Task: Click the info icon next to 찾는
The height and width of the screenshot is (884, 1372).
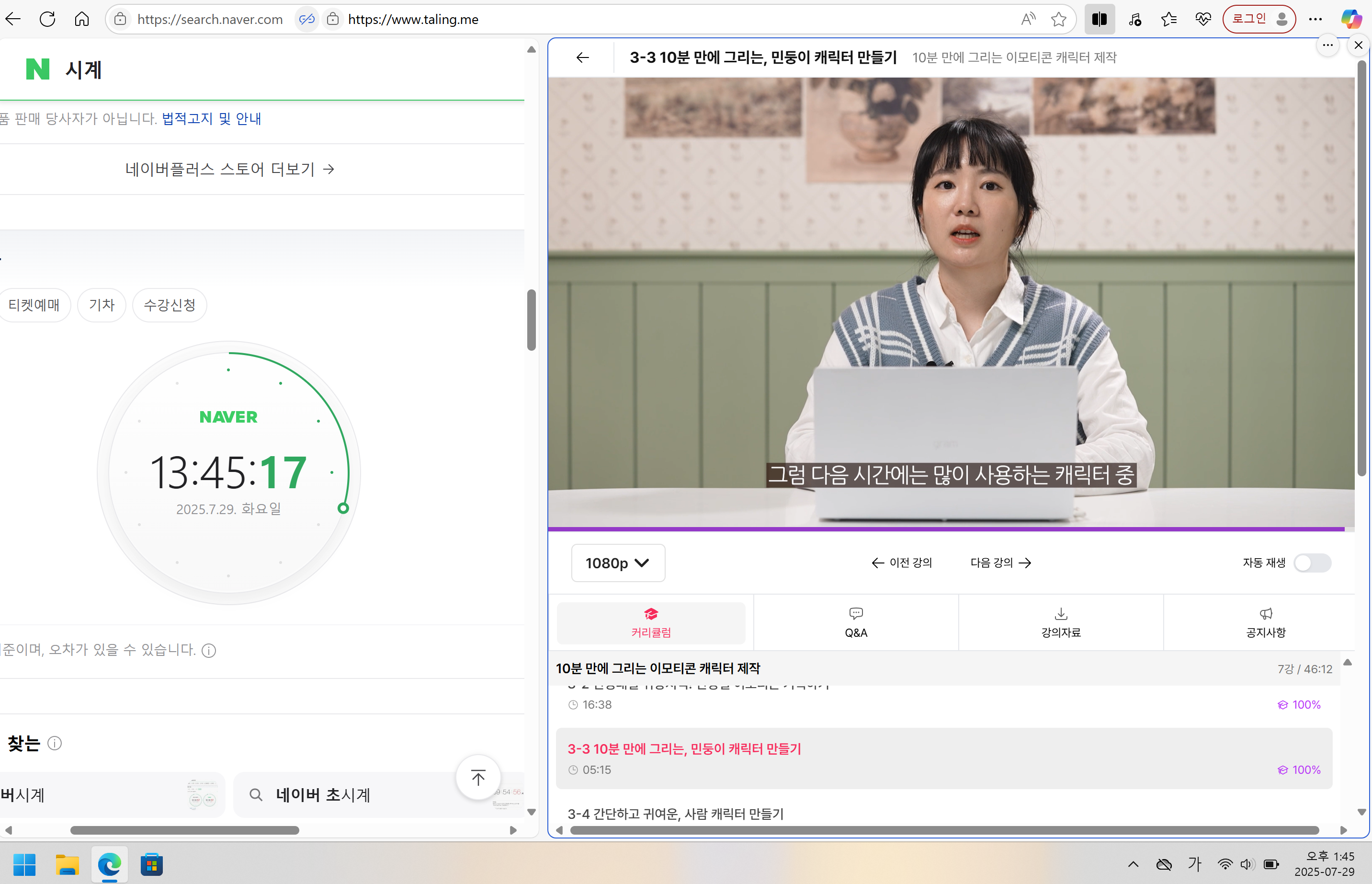Action: (x=55, y=743)
